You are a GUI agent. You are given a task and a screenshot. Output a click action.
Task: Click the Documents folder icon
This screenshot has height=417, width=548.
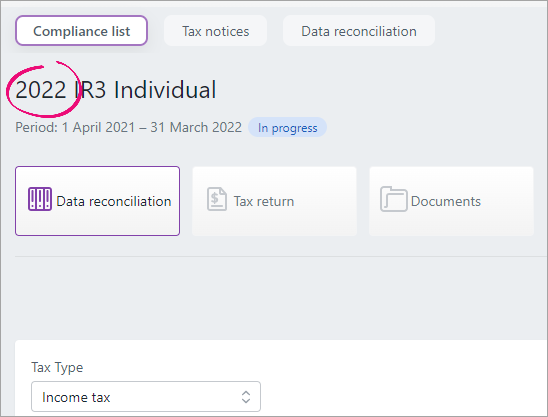click(394, 199)
